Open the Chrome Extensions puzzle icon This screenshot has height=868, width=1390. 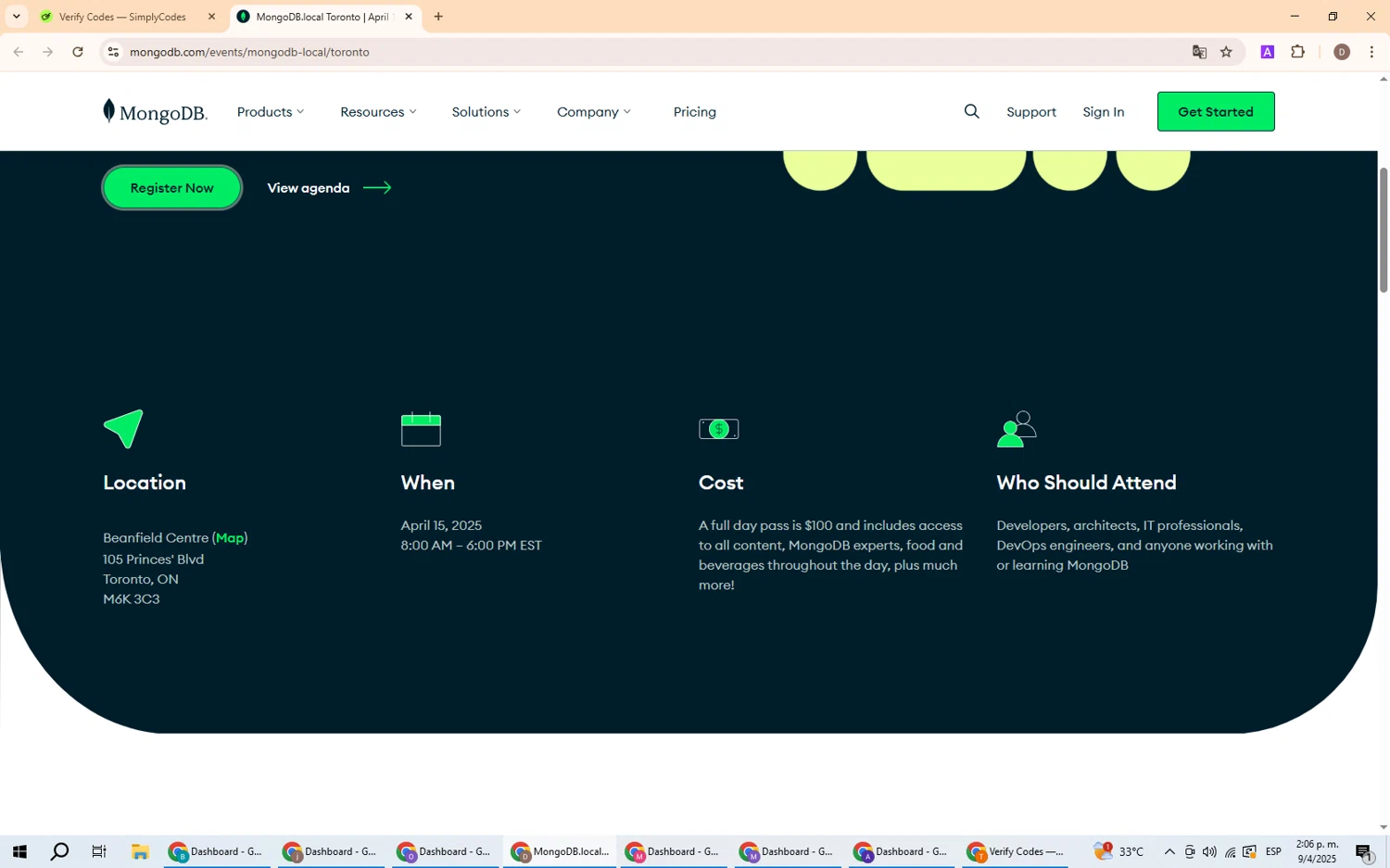tap(1297, 52)
